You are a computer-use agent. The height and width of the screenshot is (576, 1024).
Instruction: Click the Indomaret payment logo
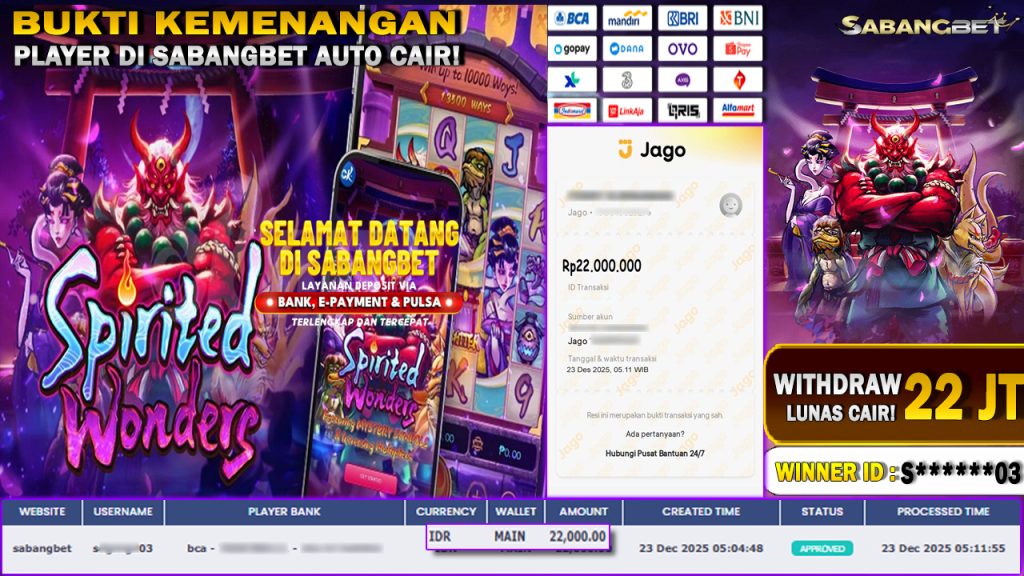click(572, 110)
